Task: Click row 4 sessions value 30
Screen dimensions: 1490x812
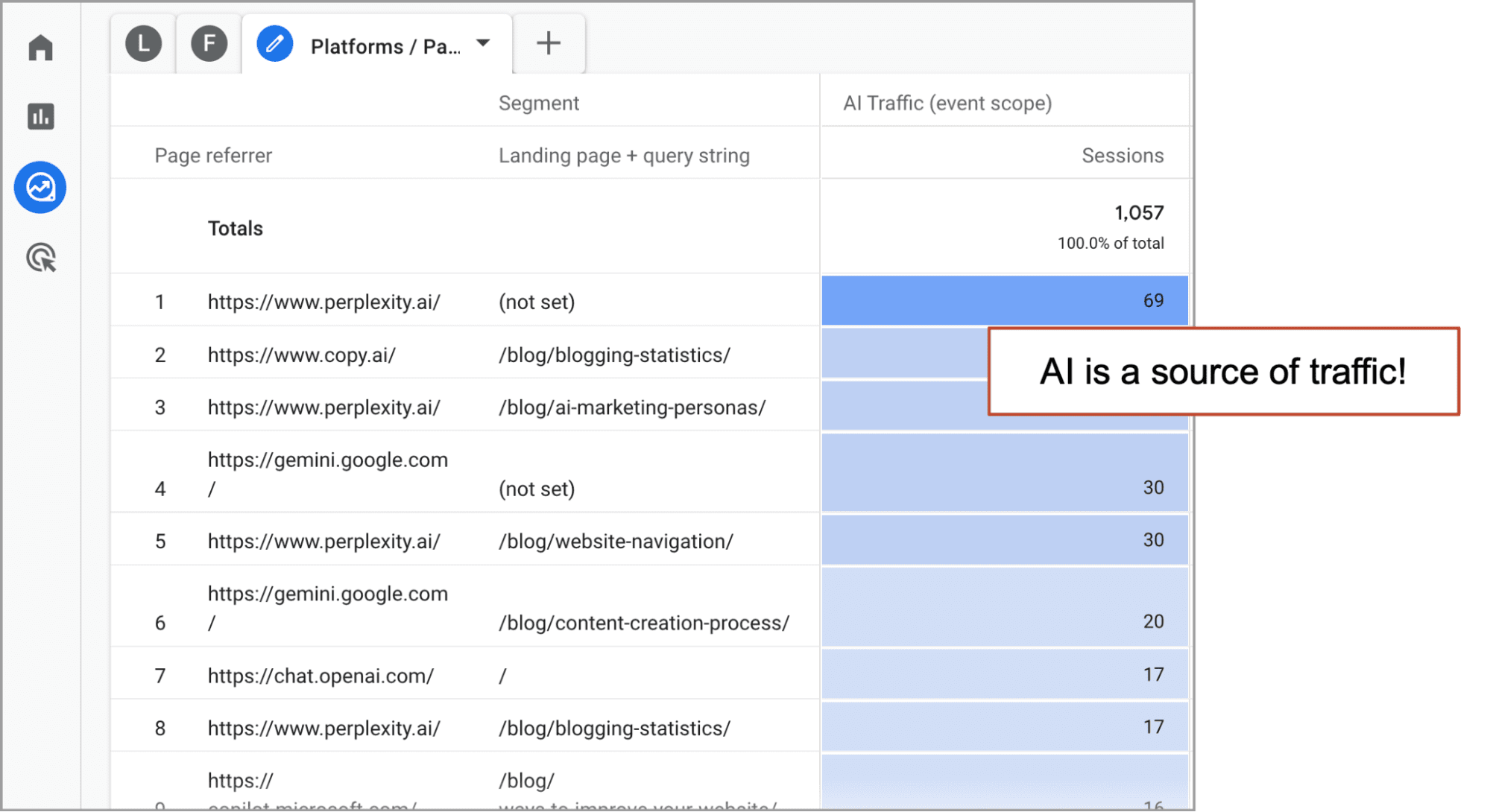Action: tap(1152, 488)
